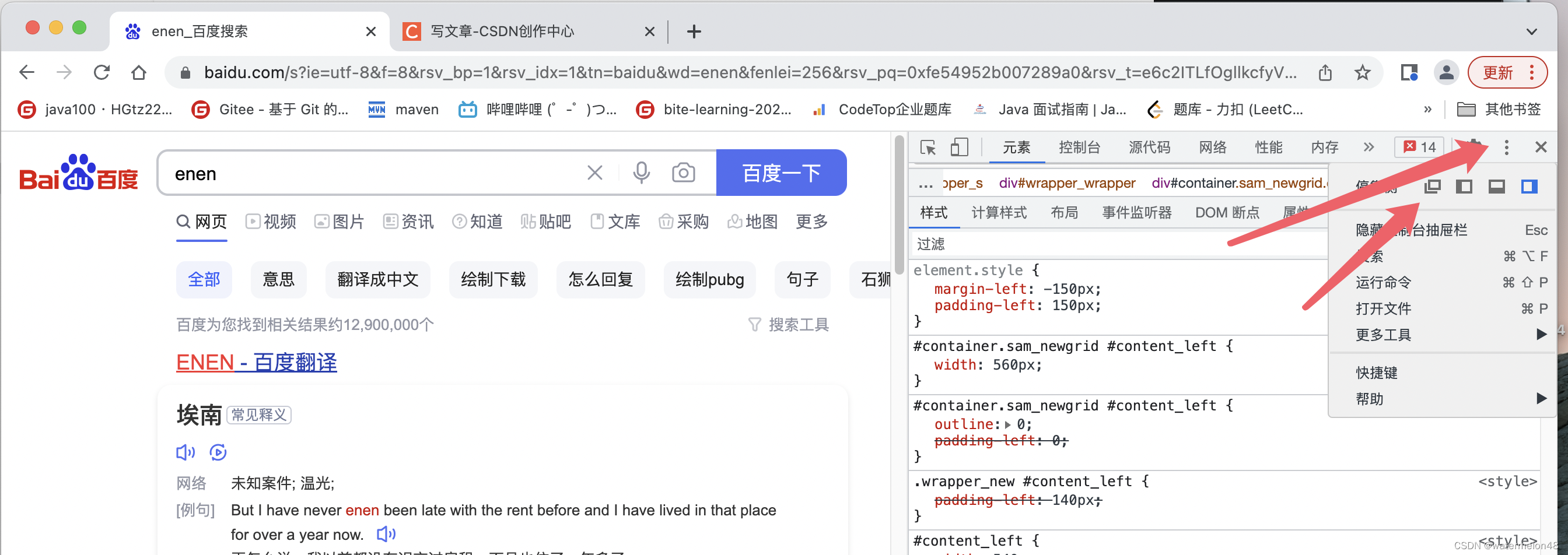This screenshot has height=555, width=1568.
Task: Click the Baidu logo
Action: [79, 172]
